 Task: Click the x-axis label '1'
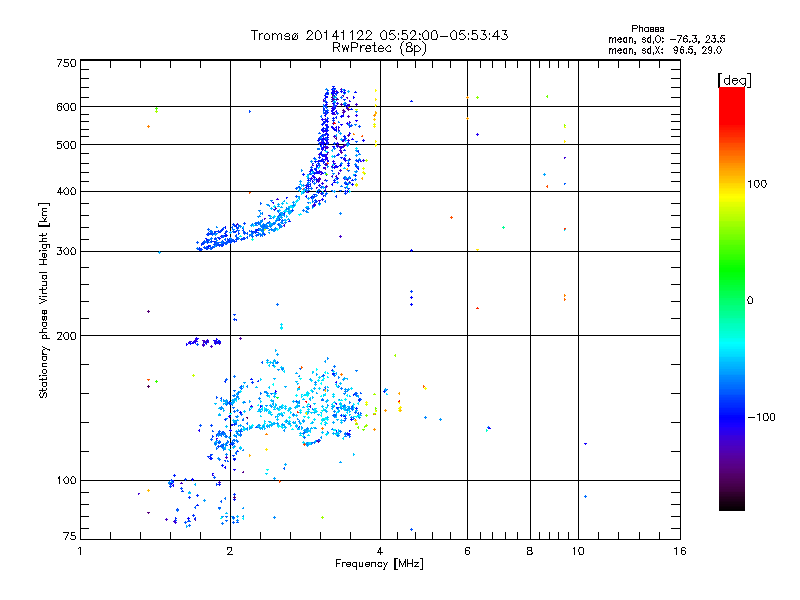pos(80,551)
